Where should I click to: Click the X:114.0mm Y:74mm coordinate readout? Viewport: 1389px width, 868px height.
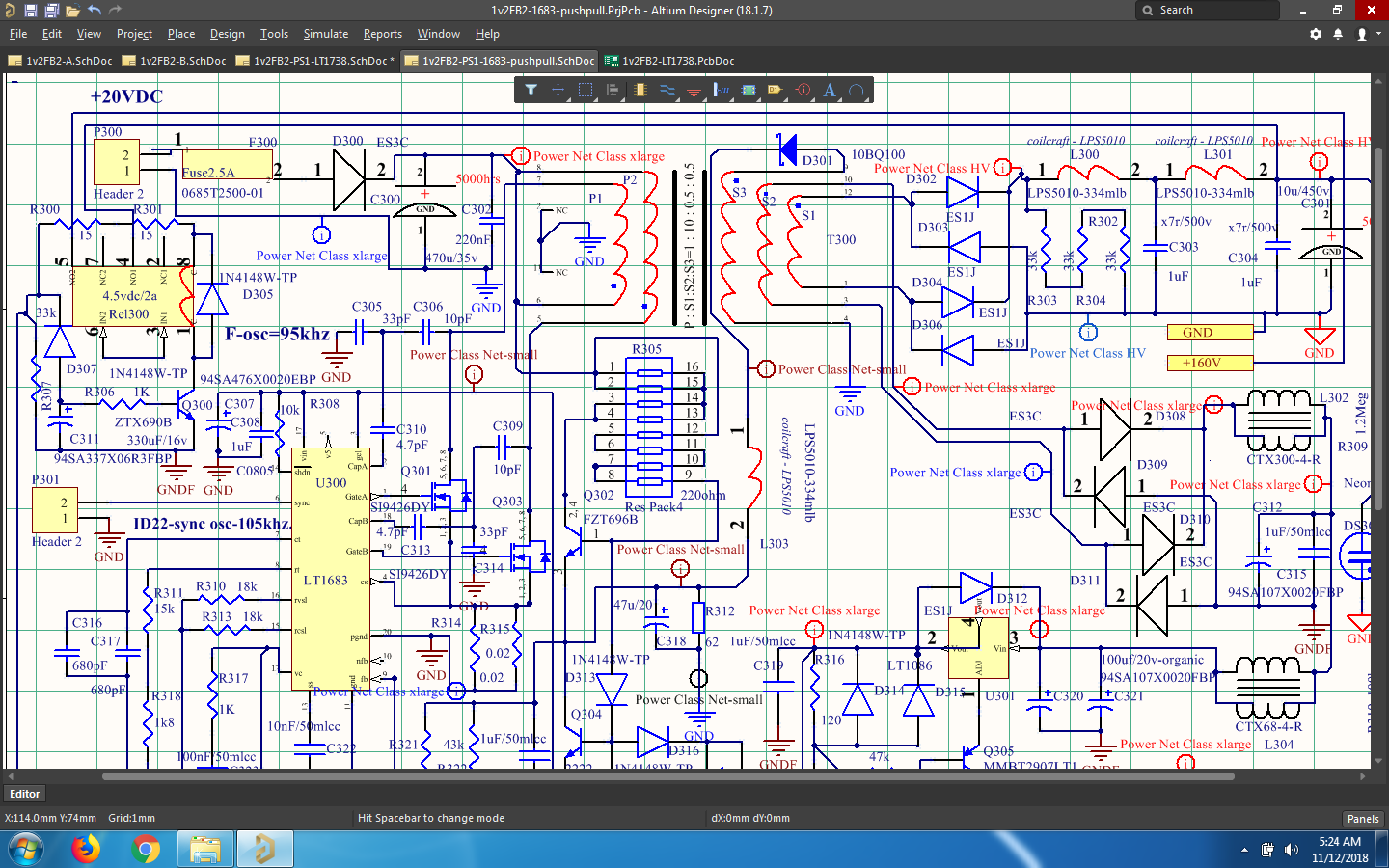pyautogui.click(x=50, y=818)
